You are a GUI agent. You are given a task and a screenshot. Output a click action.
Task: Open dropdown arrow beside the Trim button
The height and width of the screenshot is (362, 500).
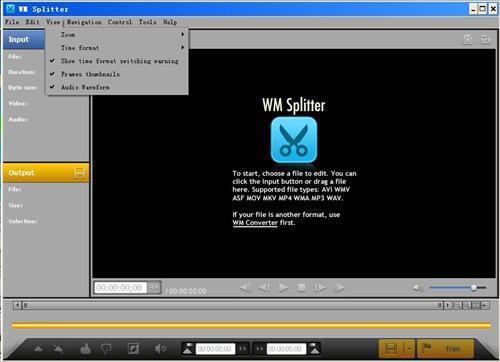[410, 349]
